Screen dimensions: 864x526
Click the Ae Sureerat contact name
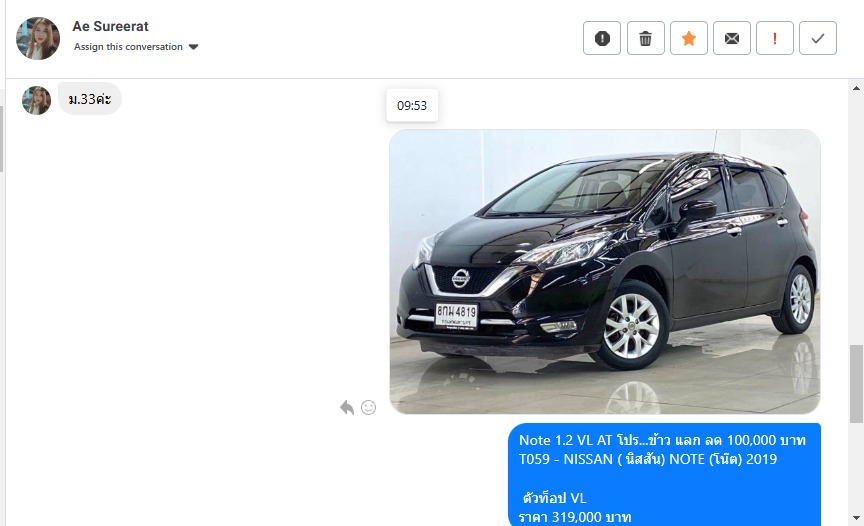point(110,26)
